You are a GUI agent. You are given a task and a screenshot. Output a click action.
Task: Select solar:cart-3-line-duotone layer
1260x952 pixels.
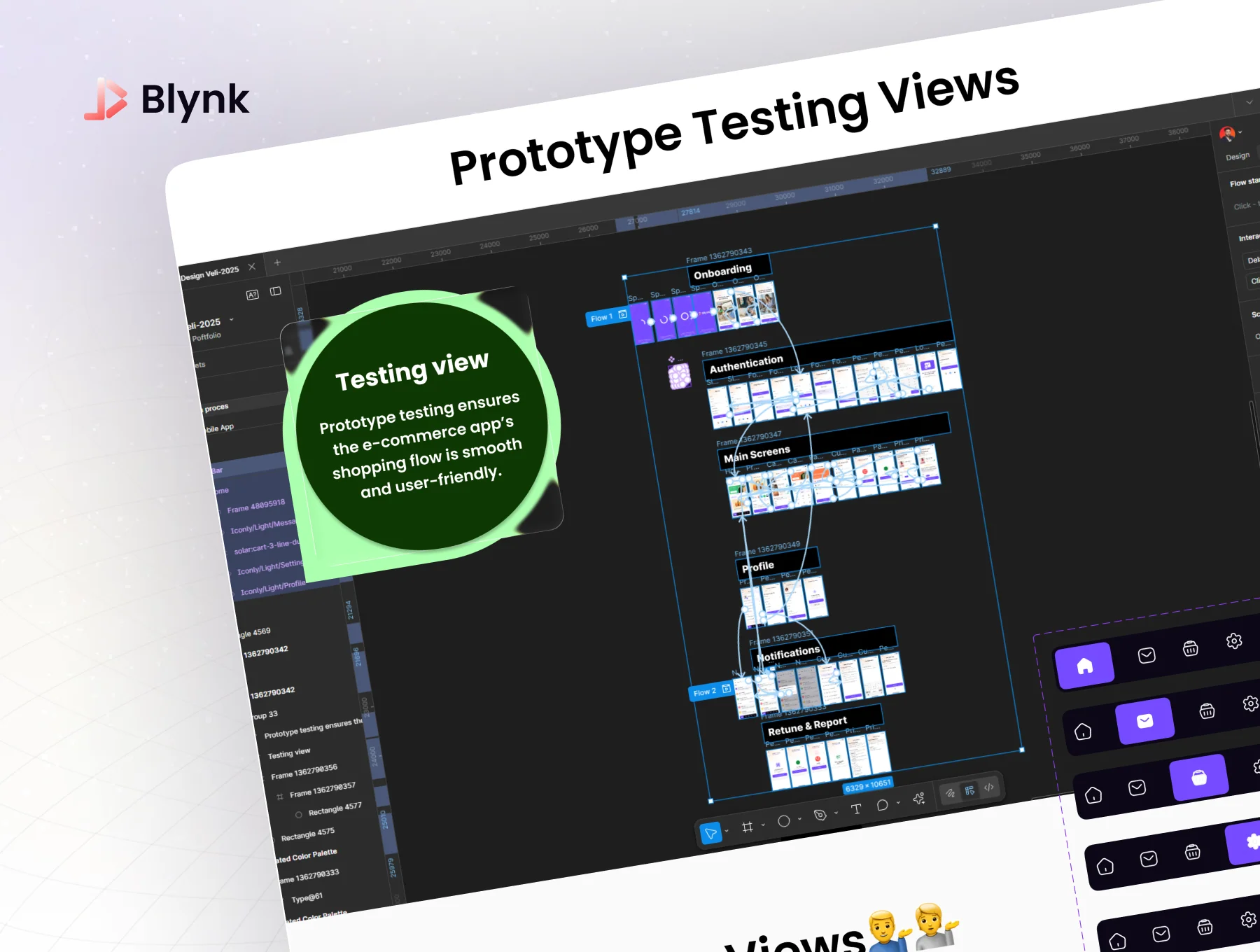pyautogui.click(x=267, y=547)
